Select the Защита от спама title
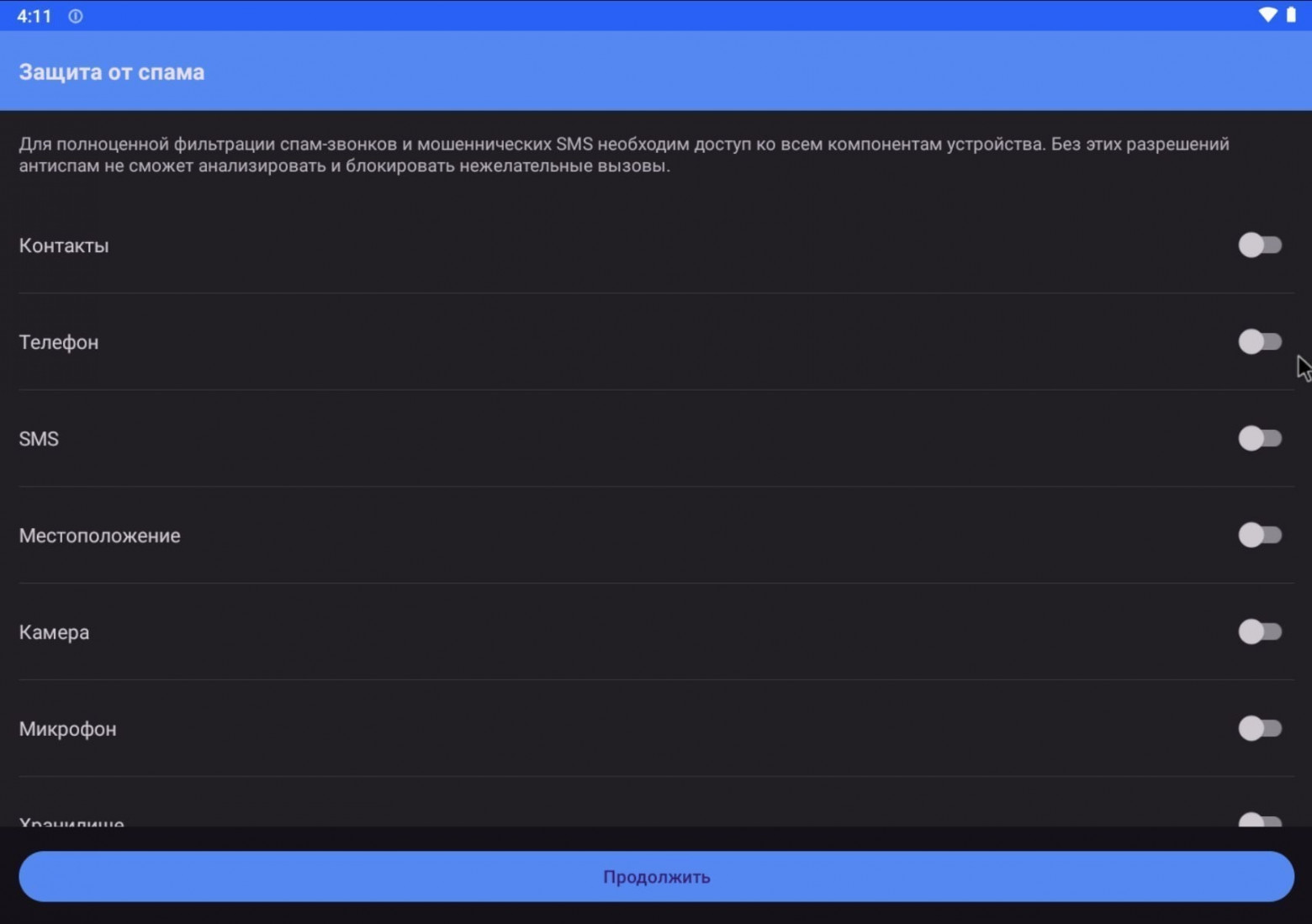This screenshot has width=1312, height=924. pyautogui.click(x=112, y=72)
